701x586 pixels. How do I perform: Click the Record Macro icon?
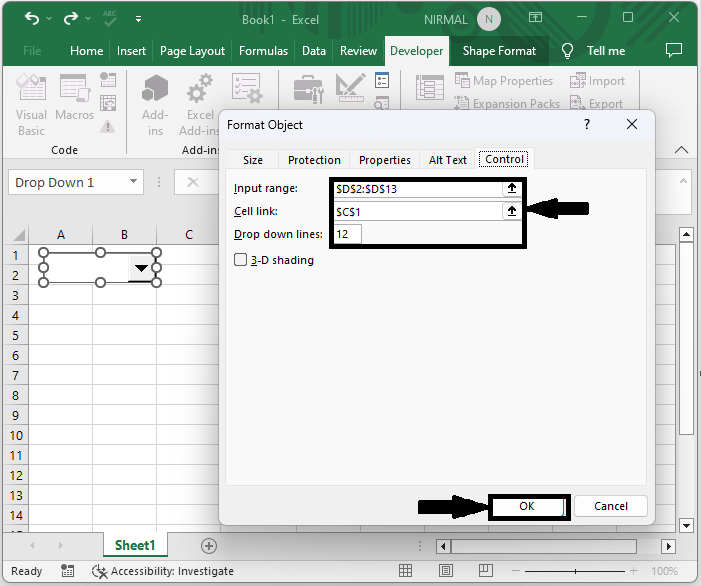(x=108, y=80)
